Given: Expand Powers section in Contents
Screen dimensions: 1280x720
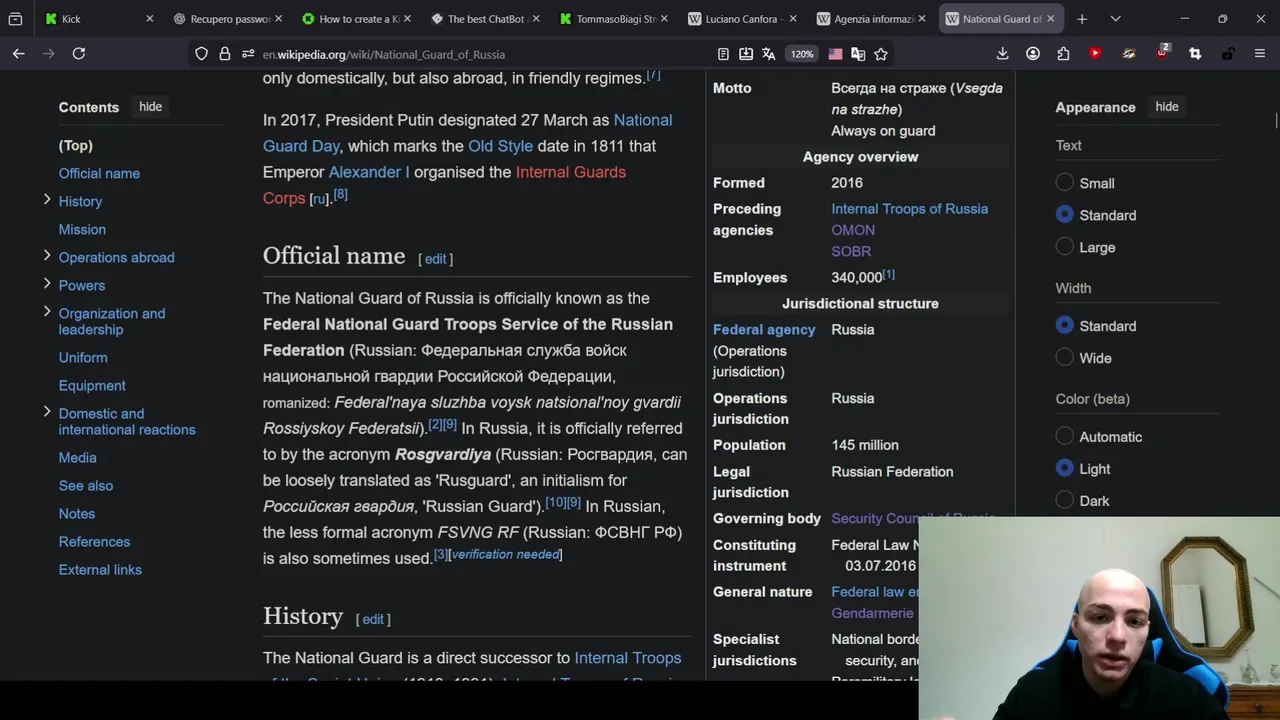Looking at the screenshot, I should click(47, 284).
